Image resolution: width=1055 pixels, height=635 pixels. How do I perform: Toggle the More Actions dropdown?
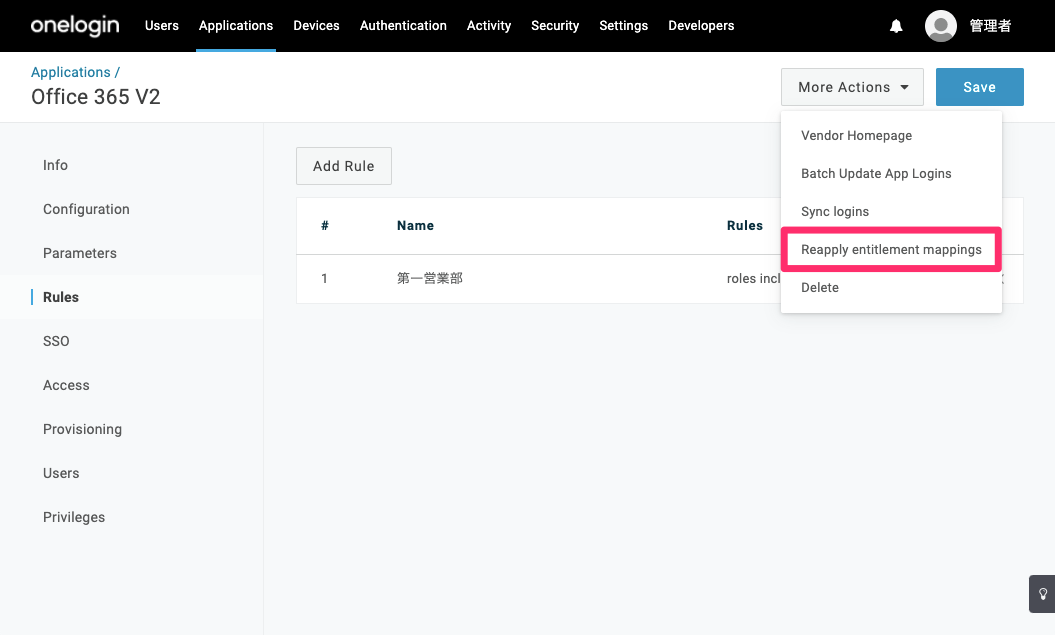click(x=852, y=87)
